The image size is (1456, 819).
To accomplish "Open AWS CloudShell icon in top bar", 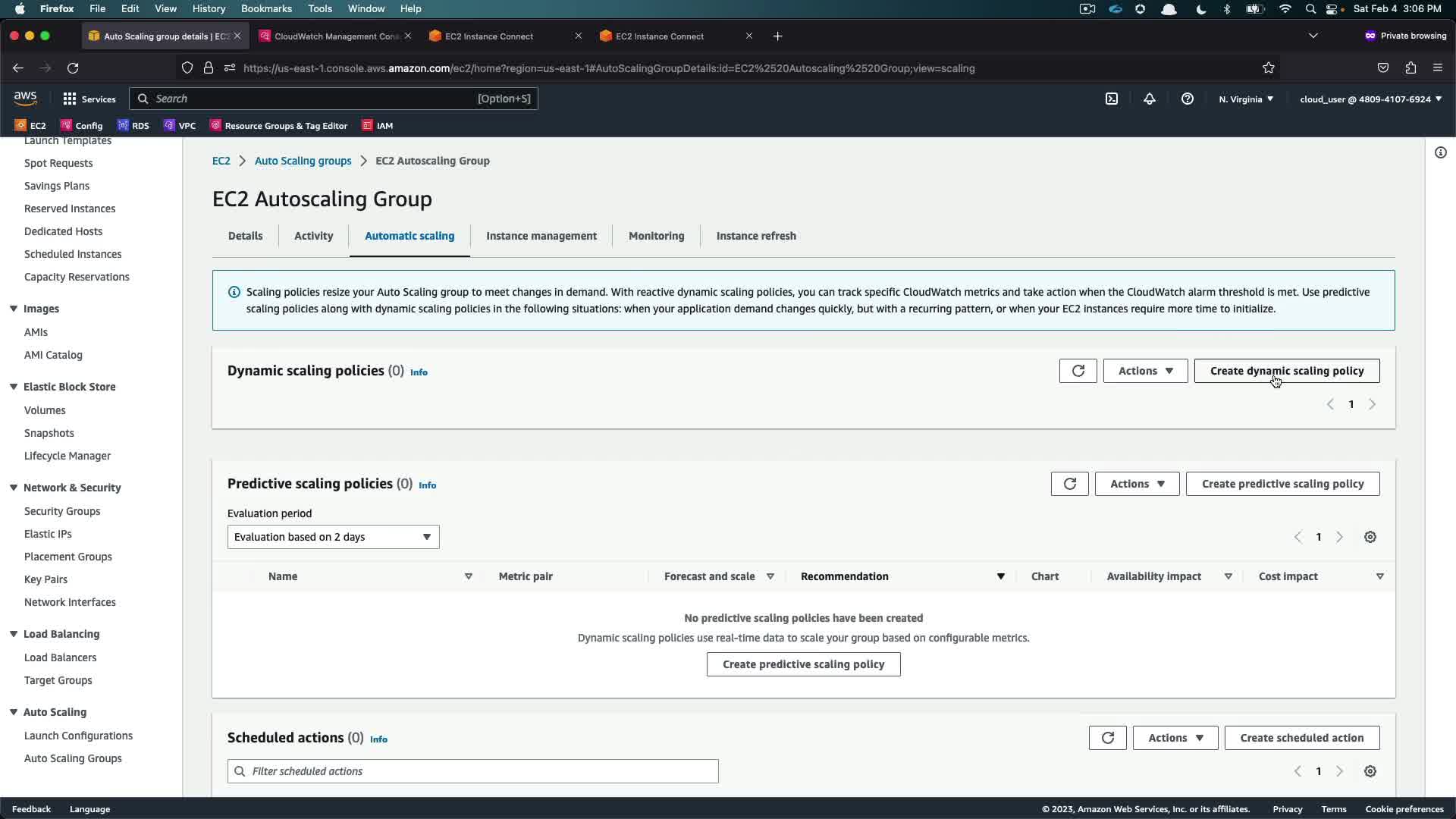I will [1112, 99].
